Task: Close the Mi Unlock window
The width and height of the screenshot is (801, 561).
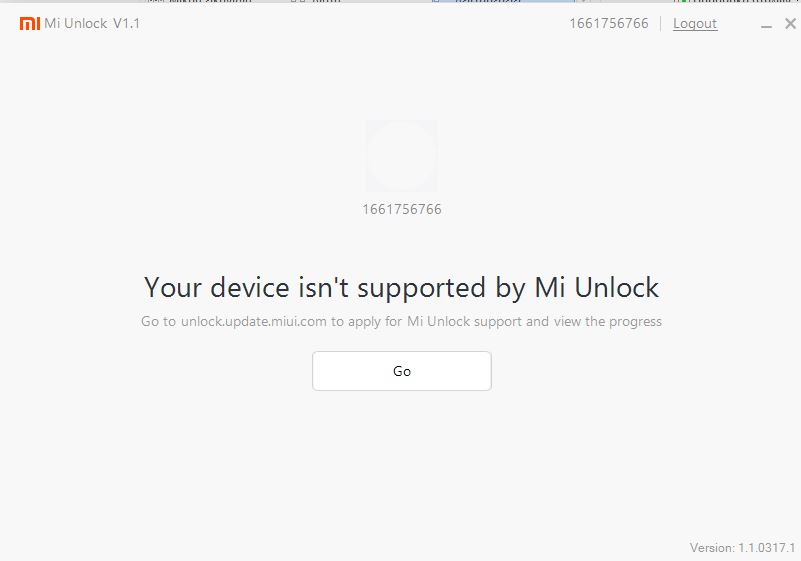Action: pos(790,24)
